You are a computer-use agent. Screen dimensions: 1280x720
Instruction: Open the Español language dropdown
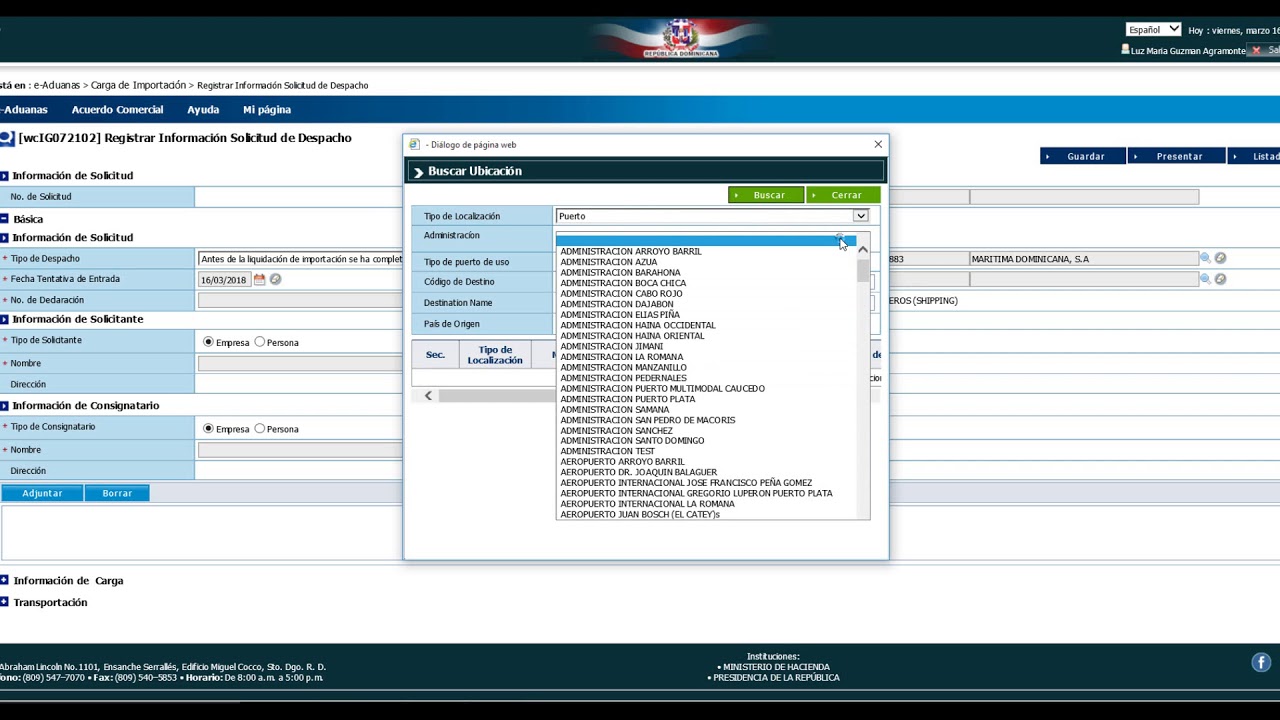(x=1154, y=29)
